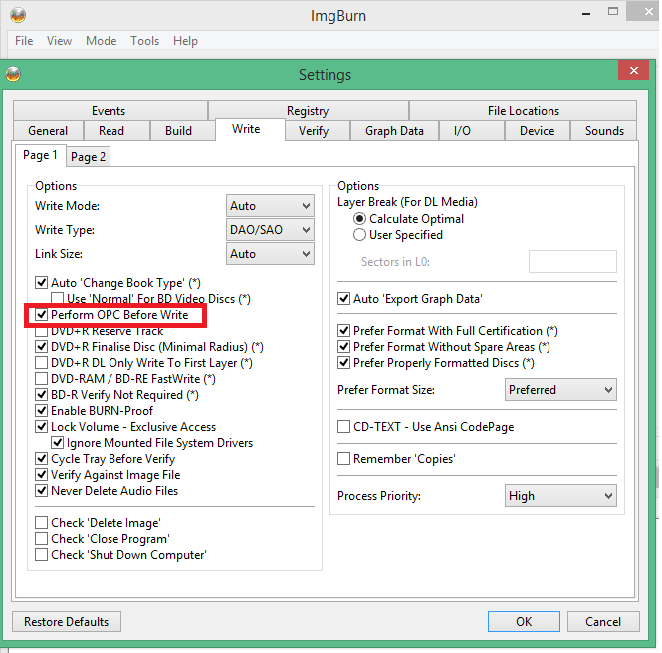Viewport: 662px width, 653px height.
Task: Switch to Page 2 sub-tab
Action: point(89,157)
